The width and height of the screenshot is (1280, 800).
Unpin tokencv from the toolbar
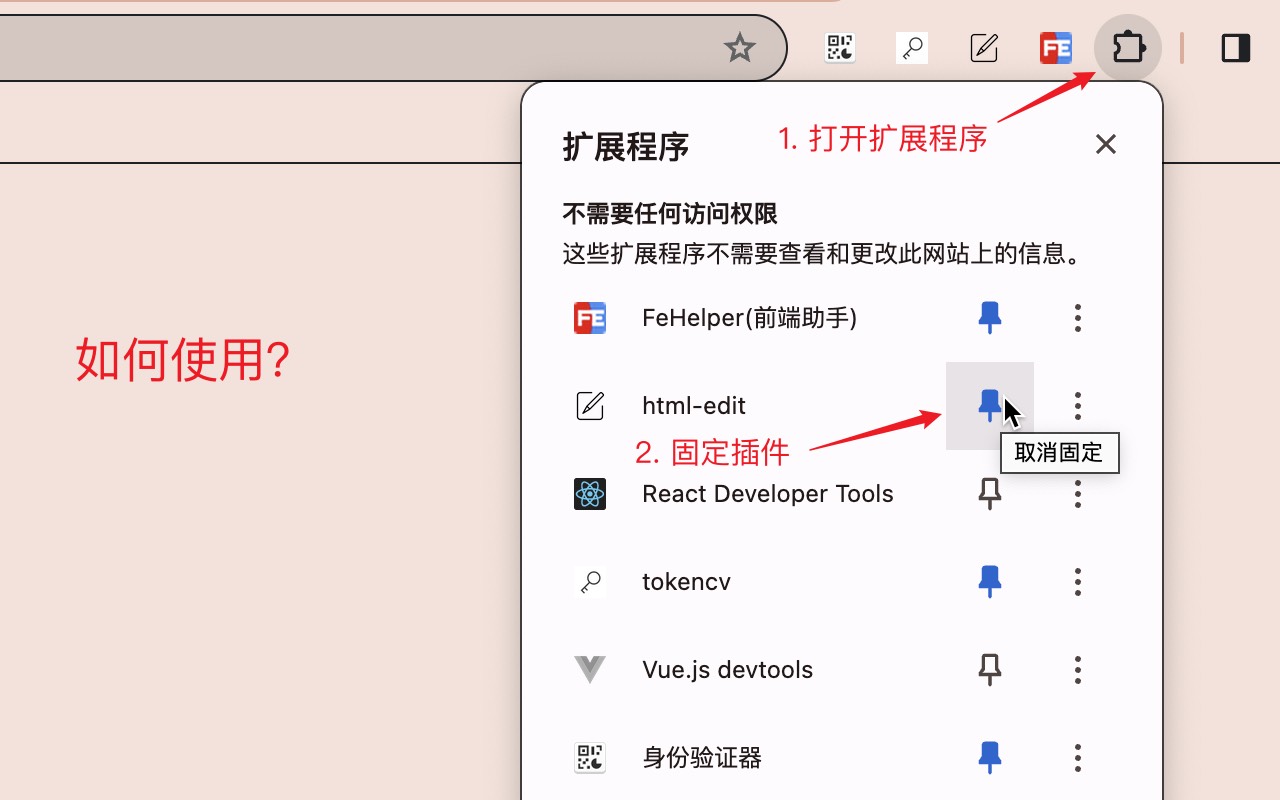[x=990, y=582]
